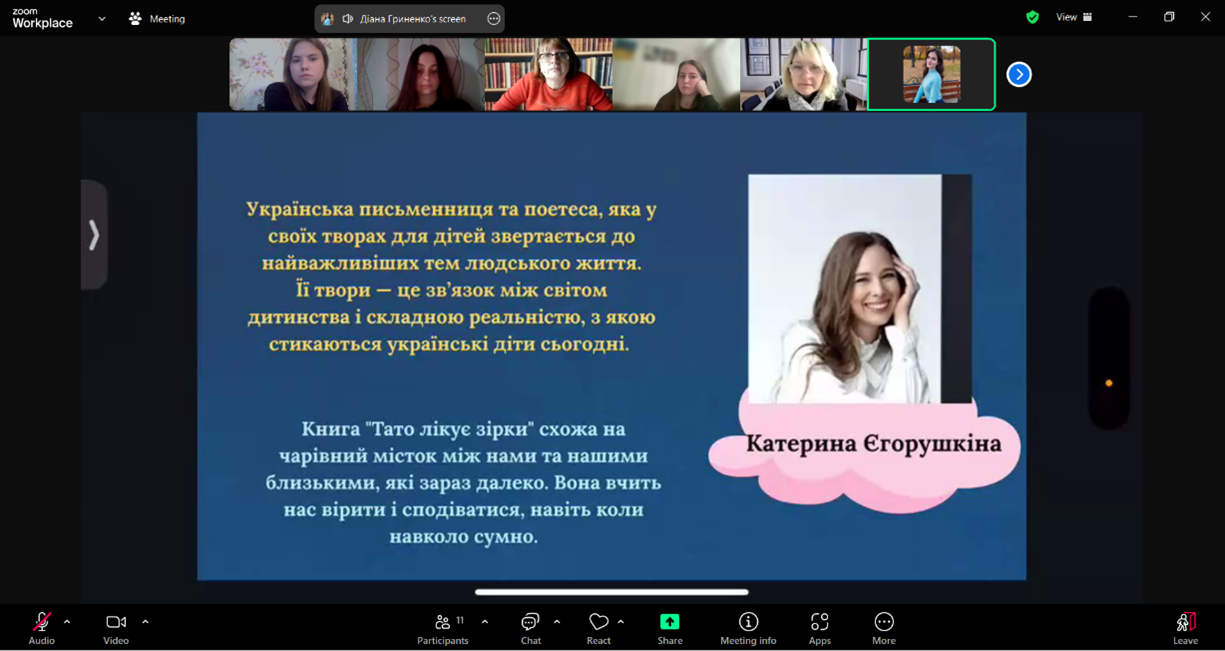Click the green encryption shield icon

point(1032,17)
